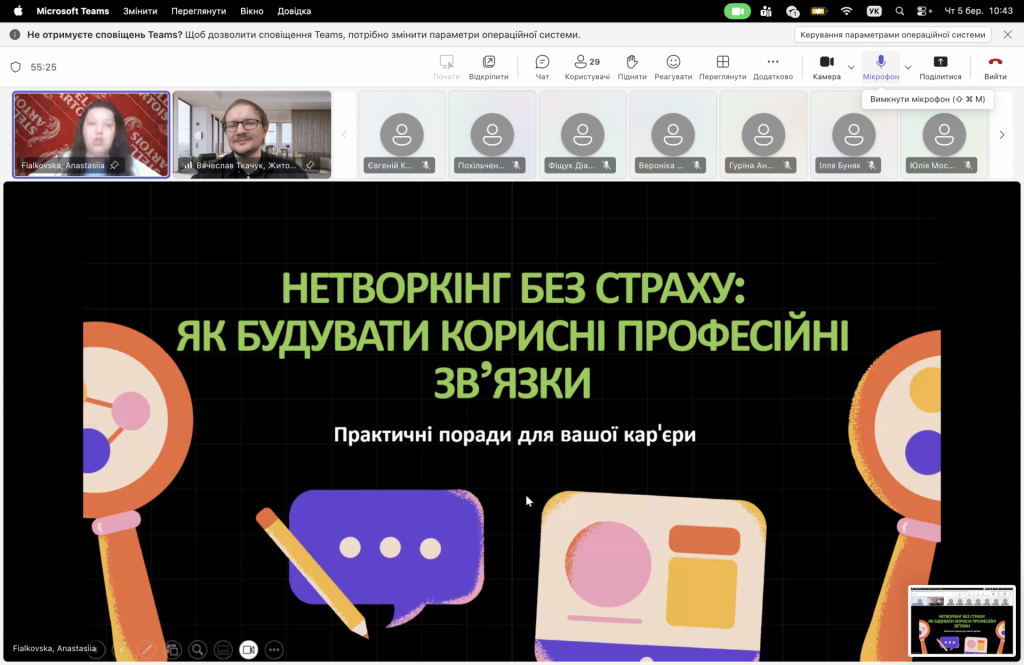The width and height of the screenshot is (1024, 665).
Task: Expand more participant tiles with the right arrow
Action: click(1001, 134)
